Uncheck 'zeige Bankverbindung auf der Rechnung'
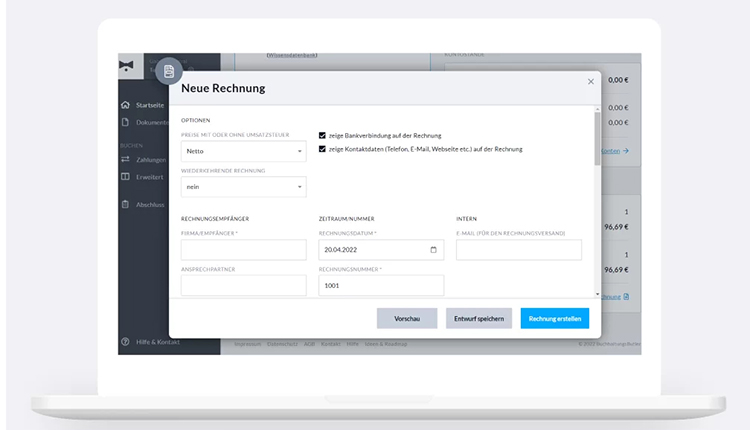This screenshot has width=750, height=430. 322,135
